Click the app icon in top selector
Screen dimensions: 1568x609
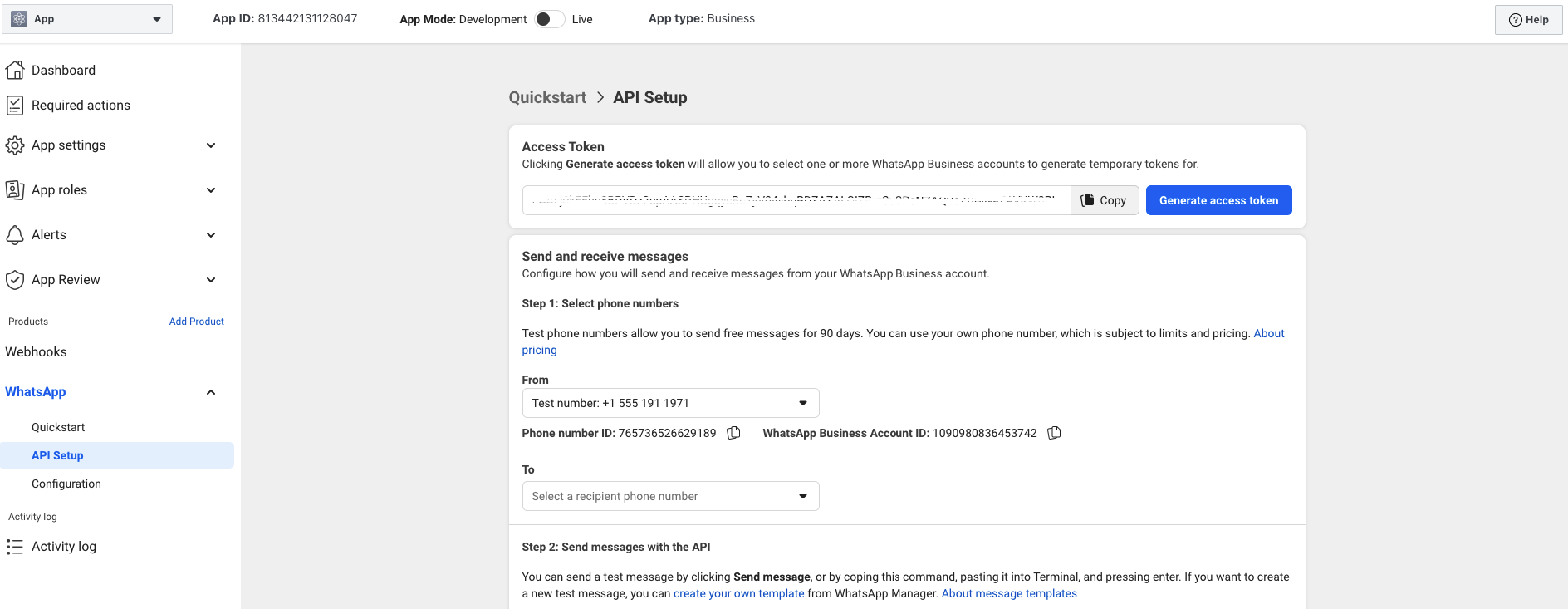[19, 19]
